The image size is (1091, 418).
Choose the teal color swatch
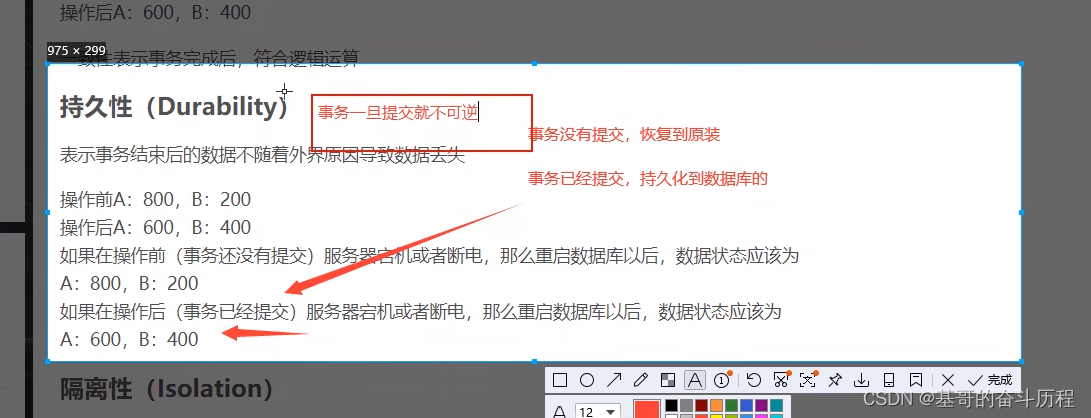pos(776,405)
